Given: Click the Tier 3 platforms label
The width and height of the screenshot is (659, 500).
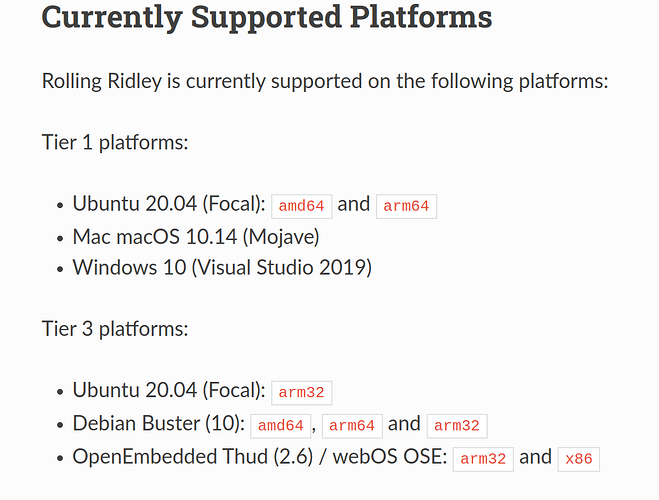Looking at the screenshot, I should point(115,329).
